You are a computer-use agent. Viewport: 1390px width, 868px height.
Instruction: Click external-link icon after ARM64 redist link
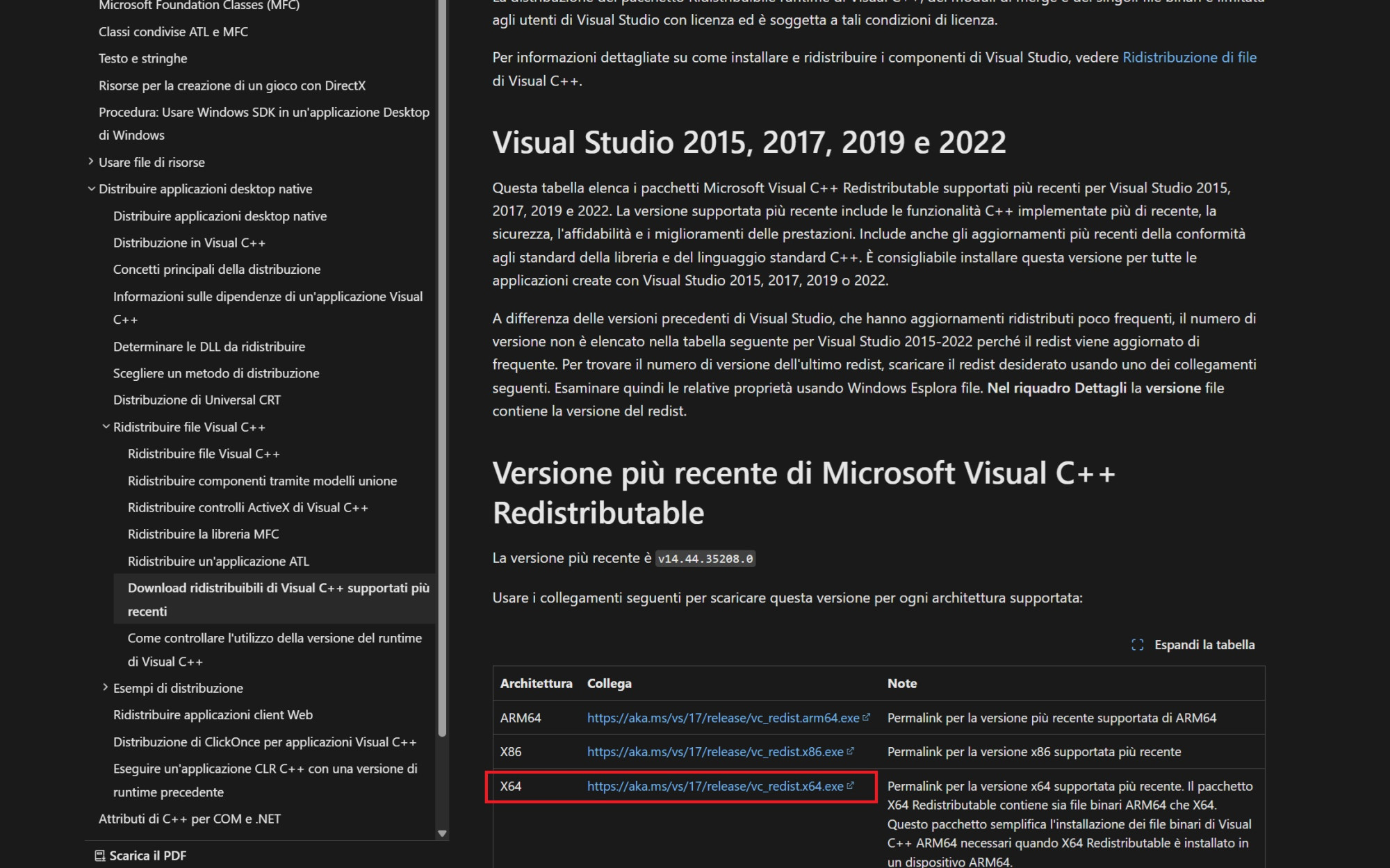tap(866, 717)
